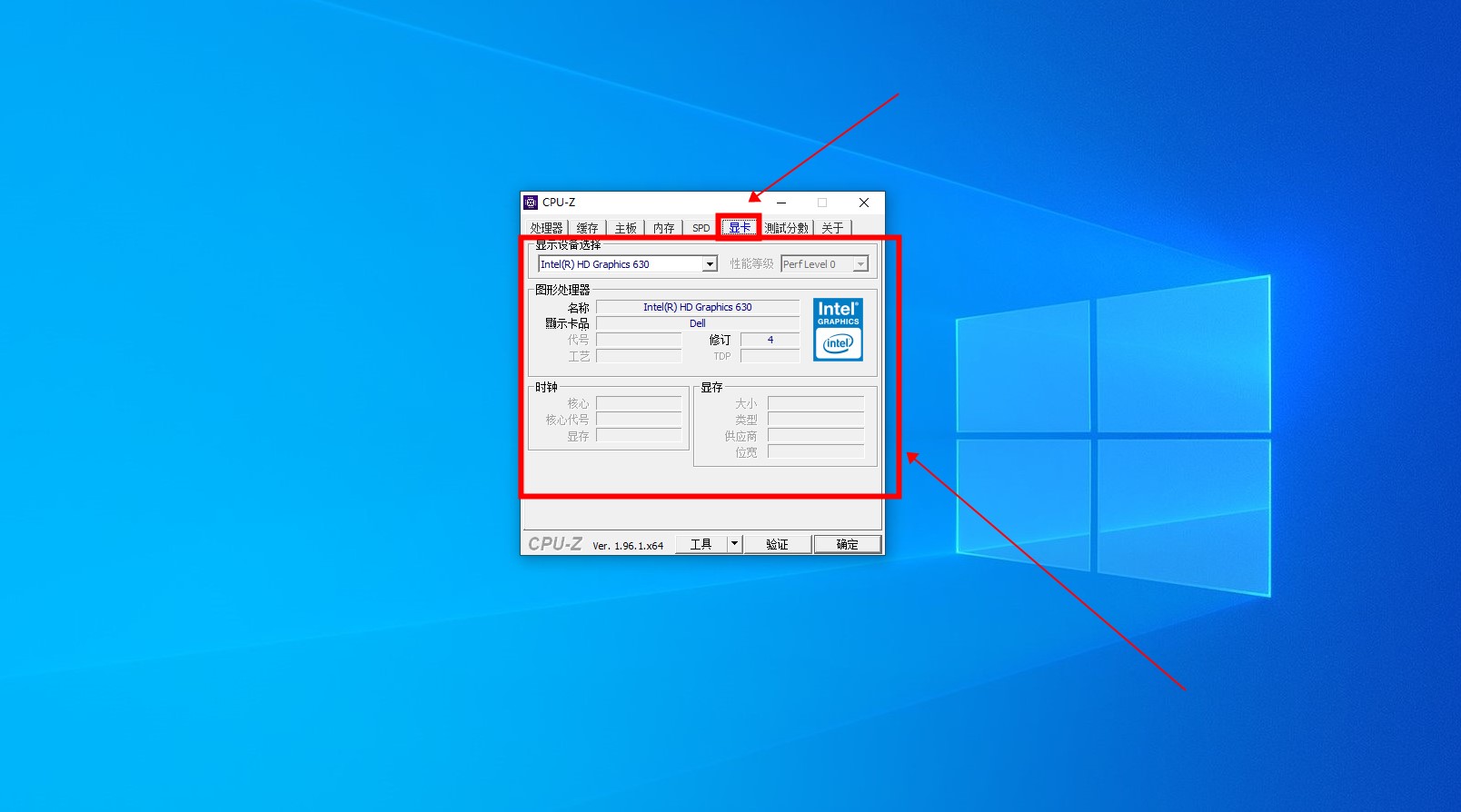Select the 显卡 tab
The height and width of the screenshot is (812, 1461).
pos(740,227)
